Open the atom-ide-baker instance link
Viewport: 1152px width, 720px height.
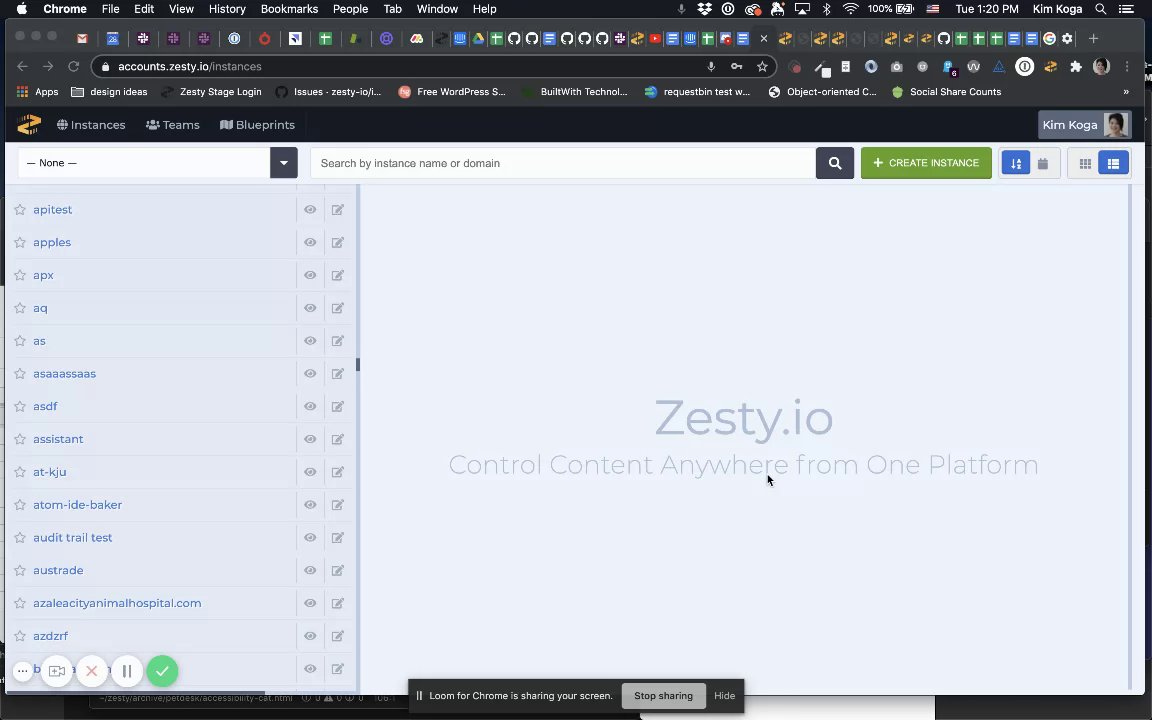point(77,505)
